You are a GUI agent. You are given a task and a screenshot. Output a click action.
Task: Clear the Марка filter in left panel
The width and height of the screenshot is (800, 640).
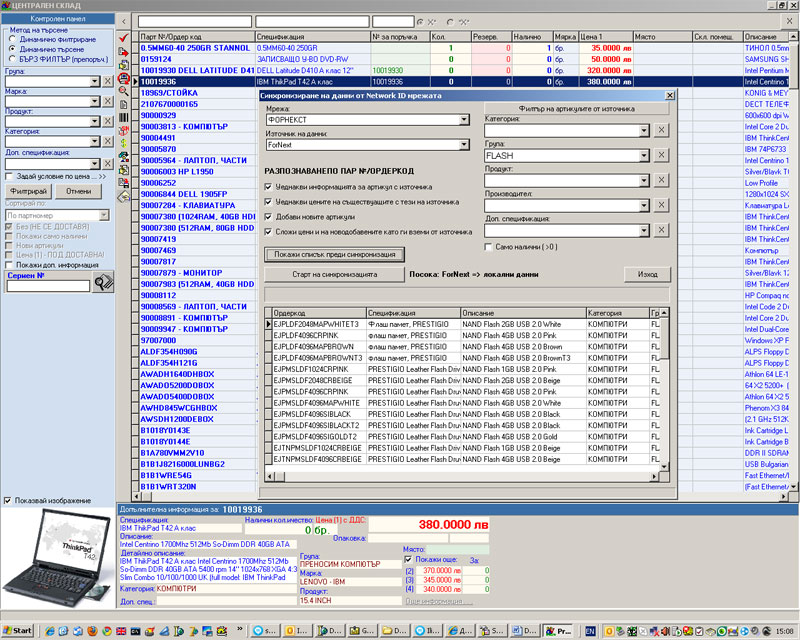tap(108, 101)
